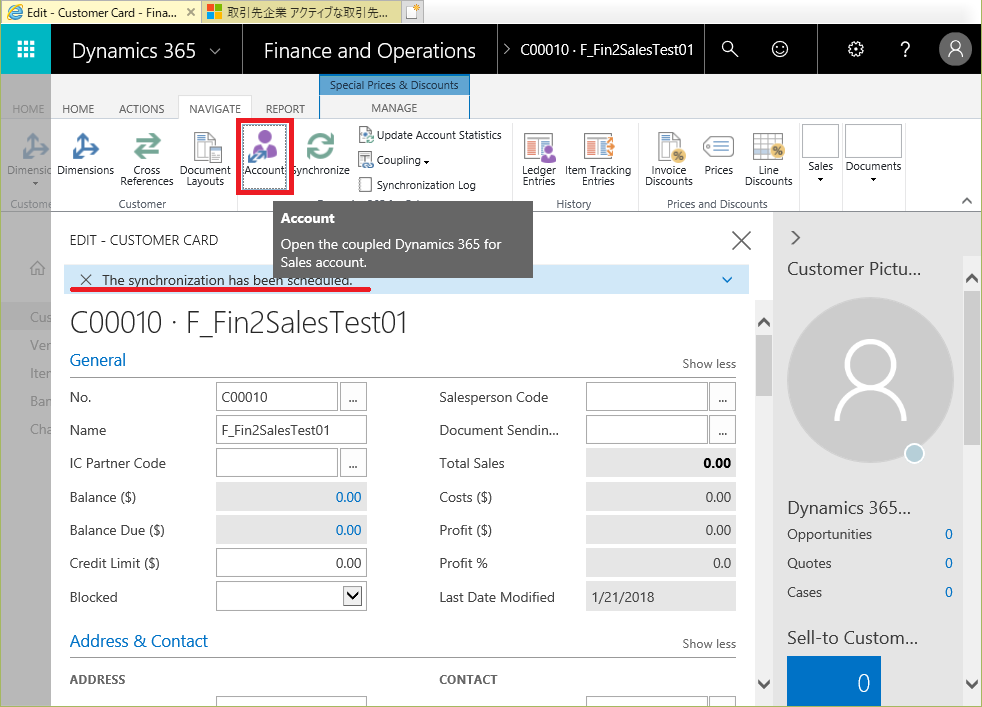982x707 pixels.
Task: Collapse the FactBox pane arrow
Action: 795,238
